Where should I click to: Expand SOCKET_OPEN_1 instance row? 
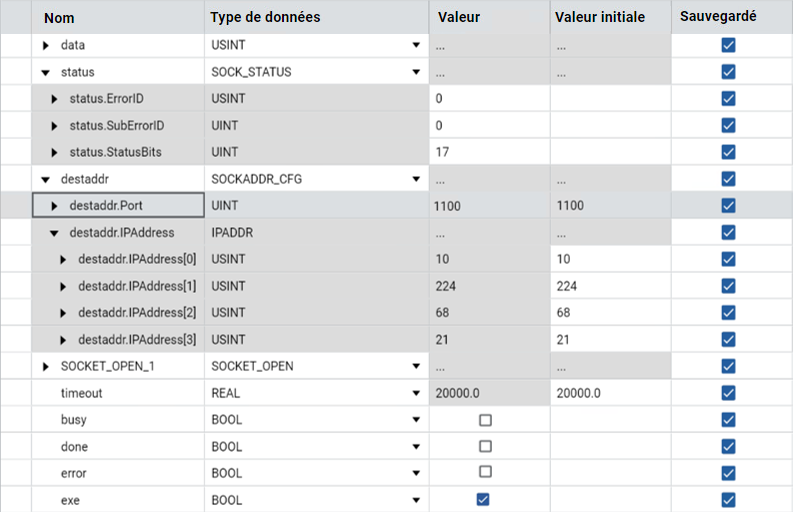point(46,367)
